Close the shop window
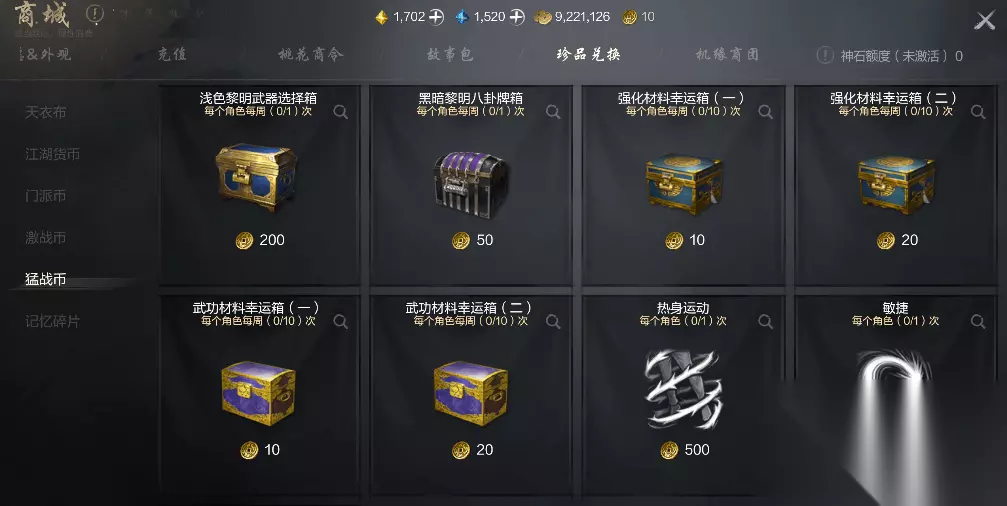The height and width of the screenshot is (506, 1007). point(985,21)
